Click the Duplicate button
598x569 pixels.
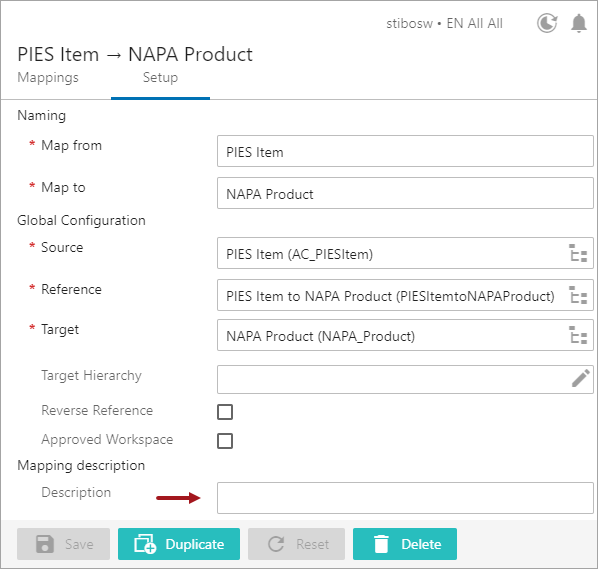tap(179, 544)
